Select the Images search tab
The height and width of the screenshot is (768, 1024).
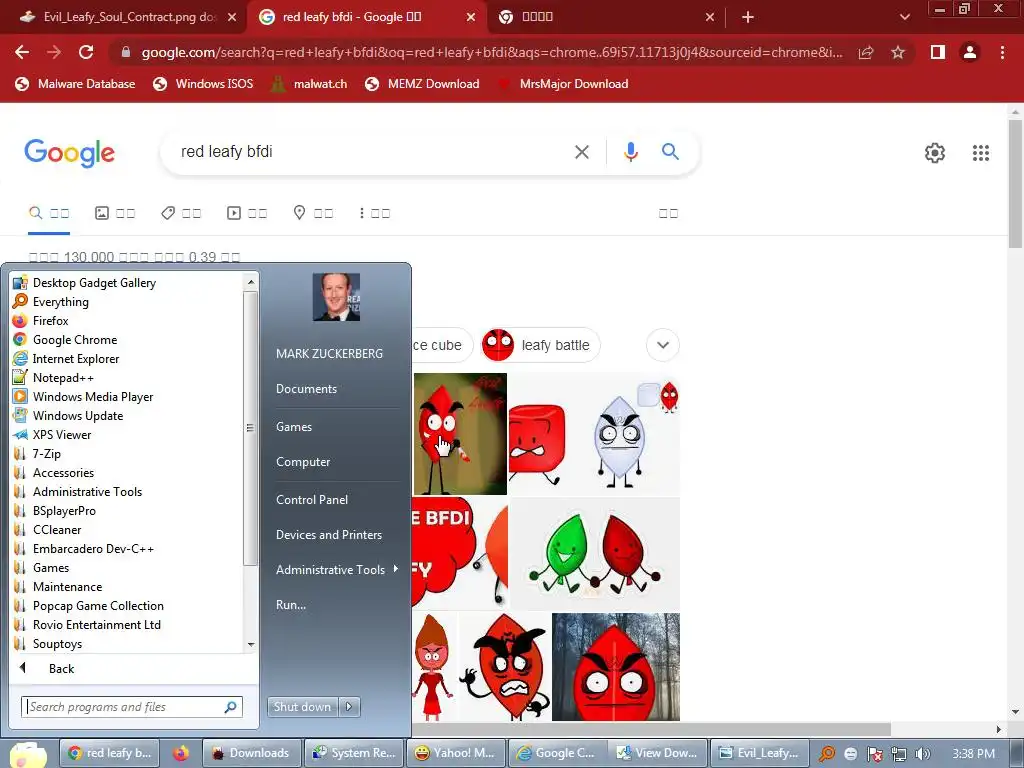pos(115,213)
